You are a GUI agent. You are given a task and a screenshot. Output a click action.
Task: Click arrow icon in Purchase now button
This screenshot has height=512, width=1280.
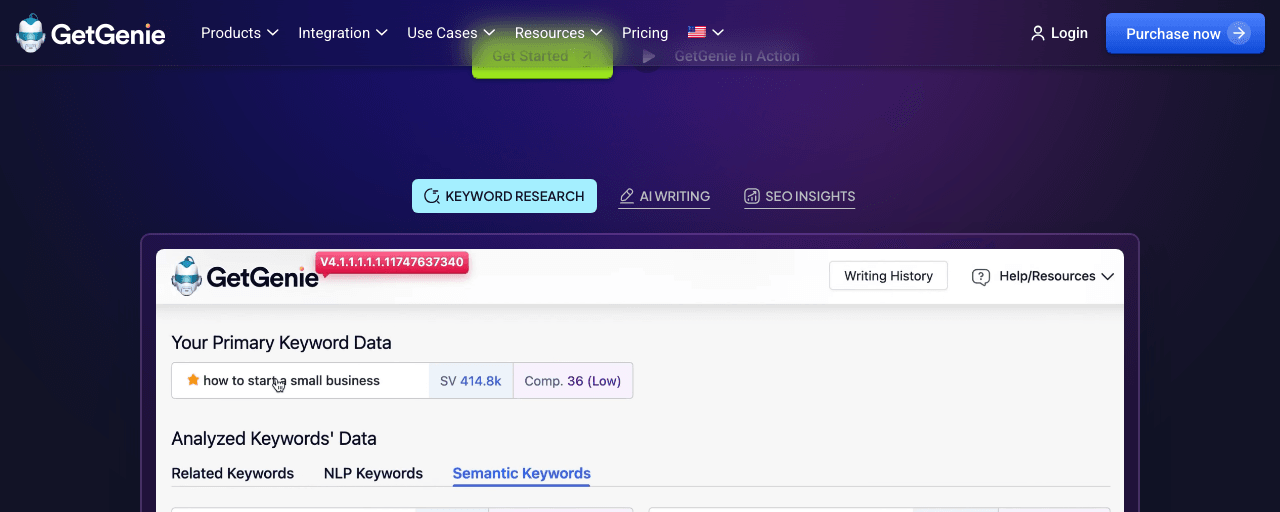(1239, 33)
